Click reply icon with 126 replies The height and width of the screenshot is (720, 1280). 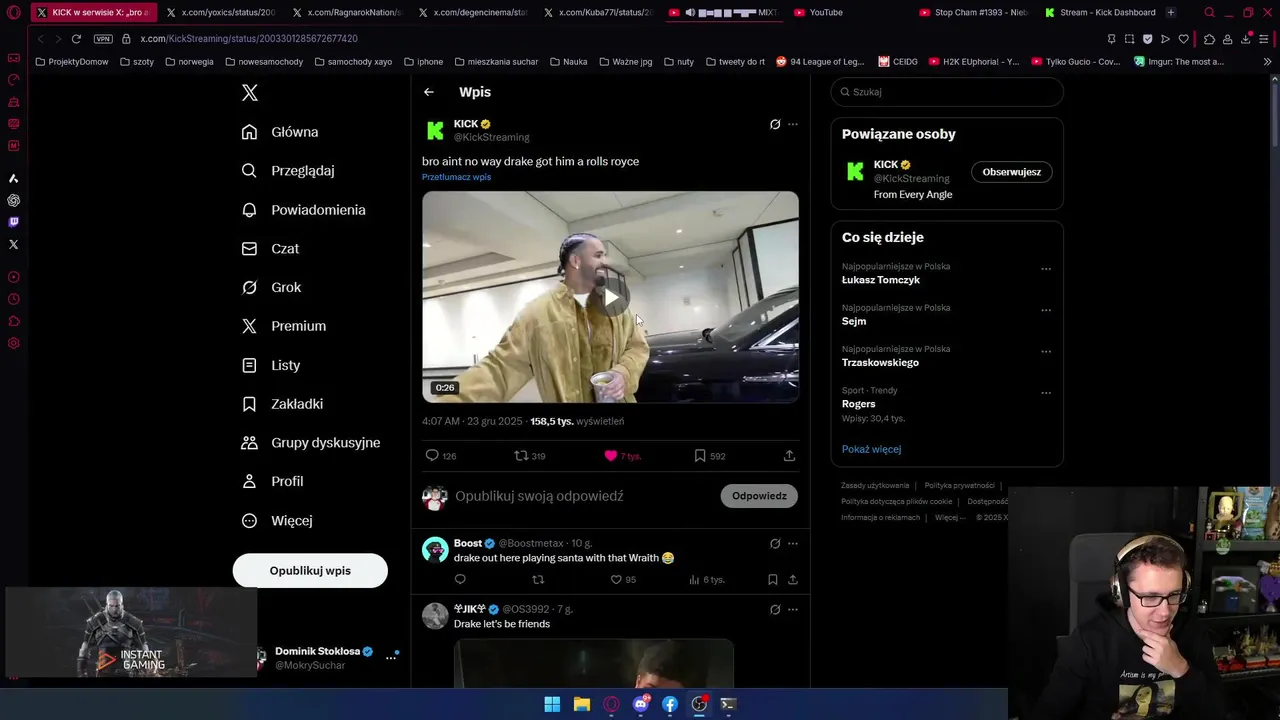[432, 456]
